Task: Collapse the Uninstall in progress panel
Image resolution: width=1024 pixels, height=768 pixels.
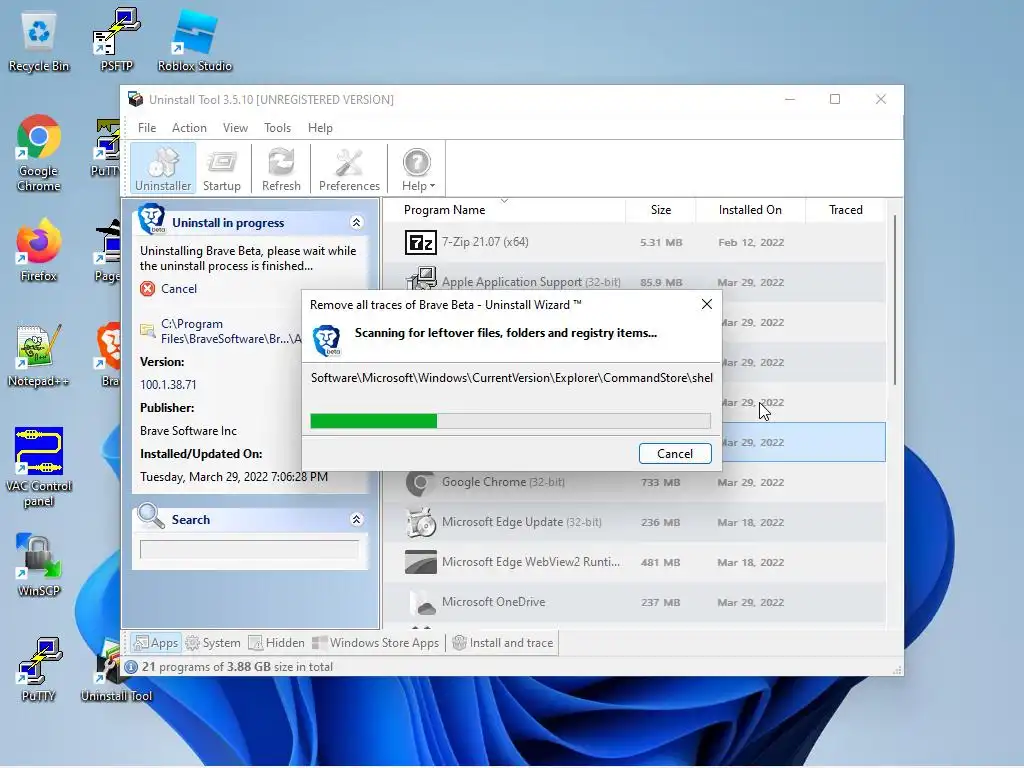Action: tap(356, 223)
